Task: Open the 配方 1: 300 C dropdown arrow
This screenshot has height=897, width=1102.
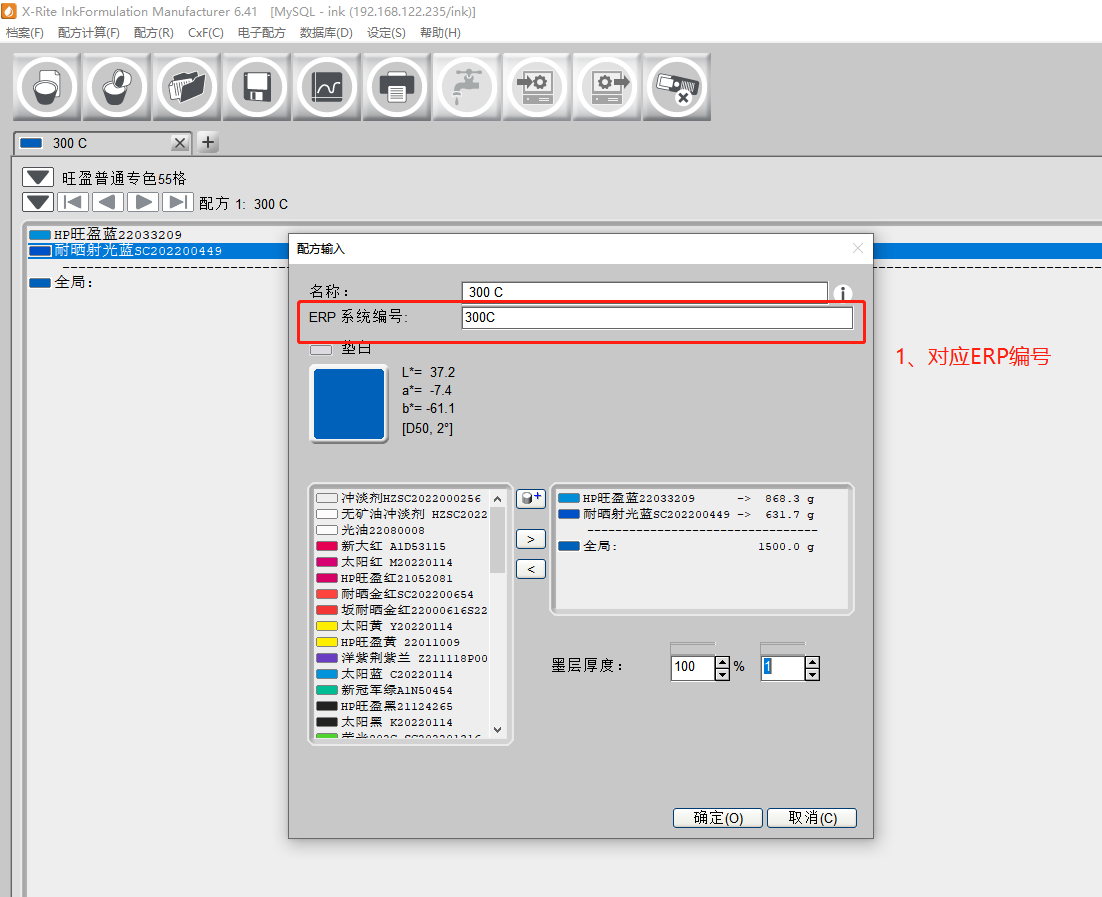Action: point(38,202)
